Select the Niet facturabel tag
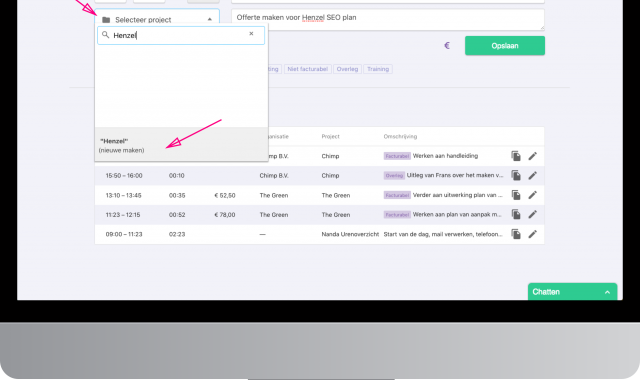 coord(307,69)
